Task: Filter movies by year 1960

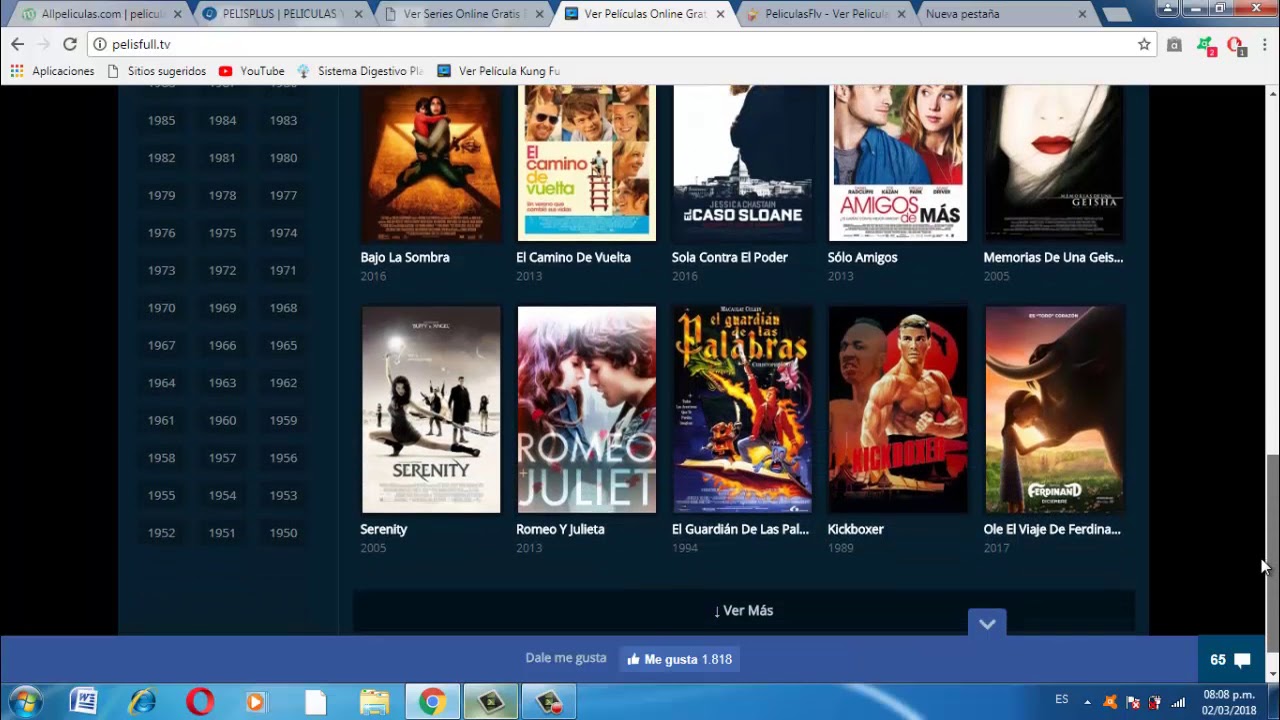Action: point(222,420)
